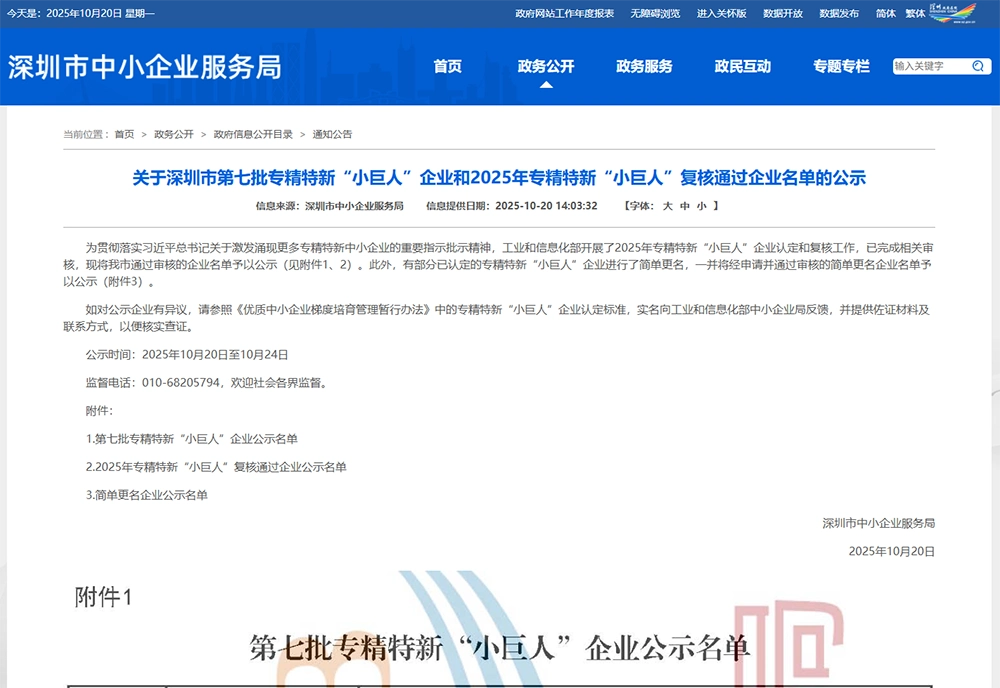Set font size to small (小)
The height and width of the screenshot is (688, 1000).
click(701, 206)
